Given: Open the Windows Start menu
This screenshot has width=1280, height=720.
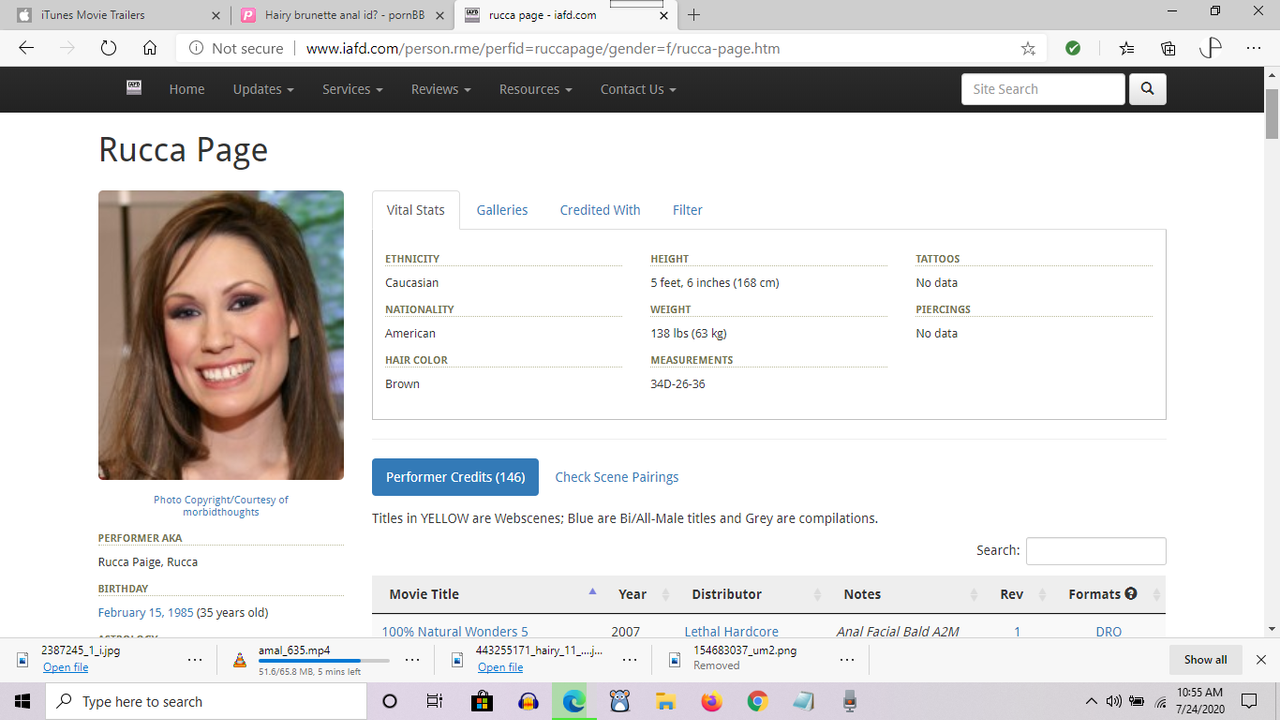Looking at the screenshot, I should coord(22,701).
